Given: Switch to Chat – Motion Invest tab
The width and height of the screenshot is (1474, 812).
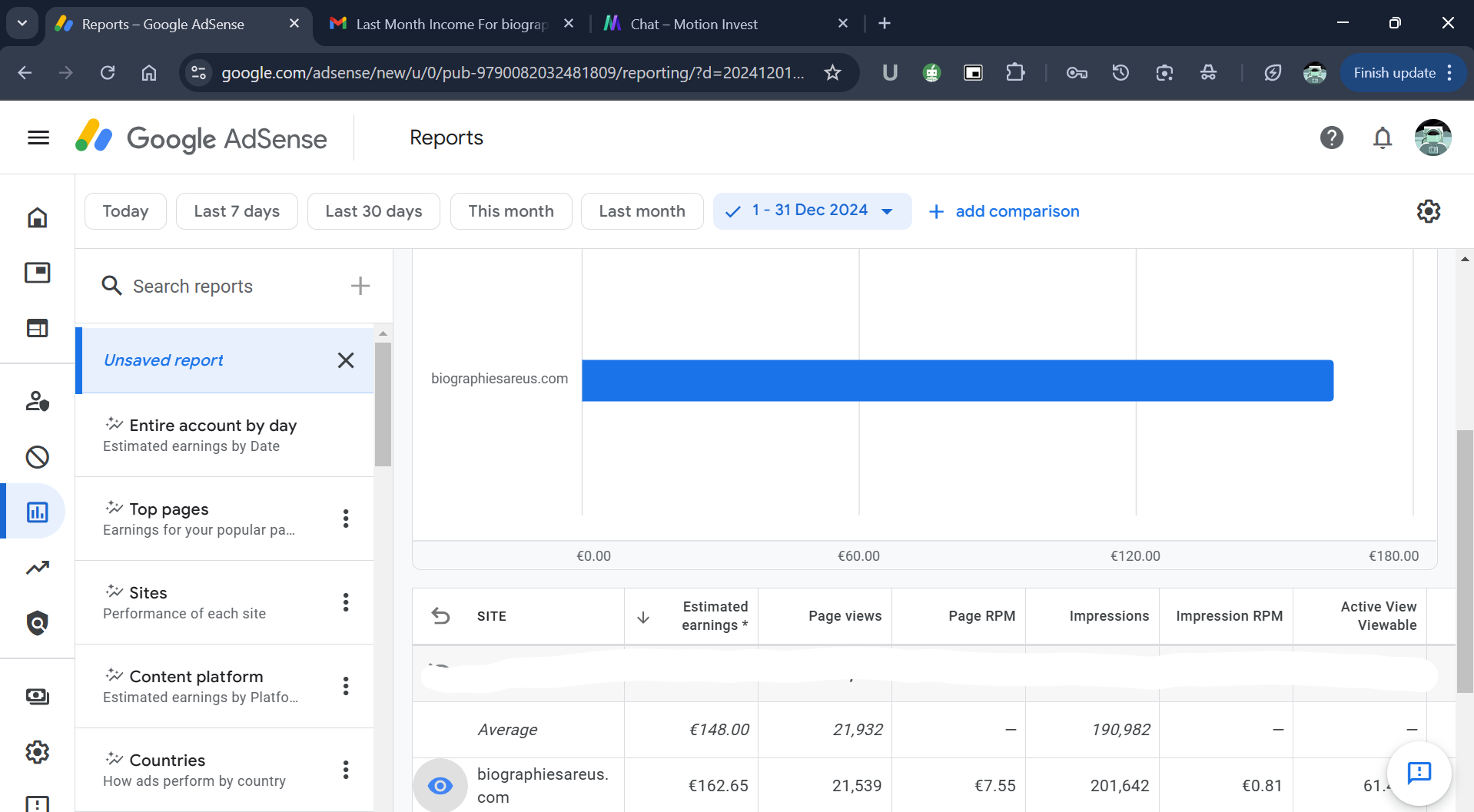Looking at the screenshot, I should [x=726, y=24].
